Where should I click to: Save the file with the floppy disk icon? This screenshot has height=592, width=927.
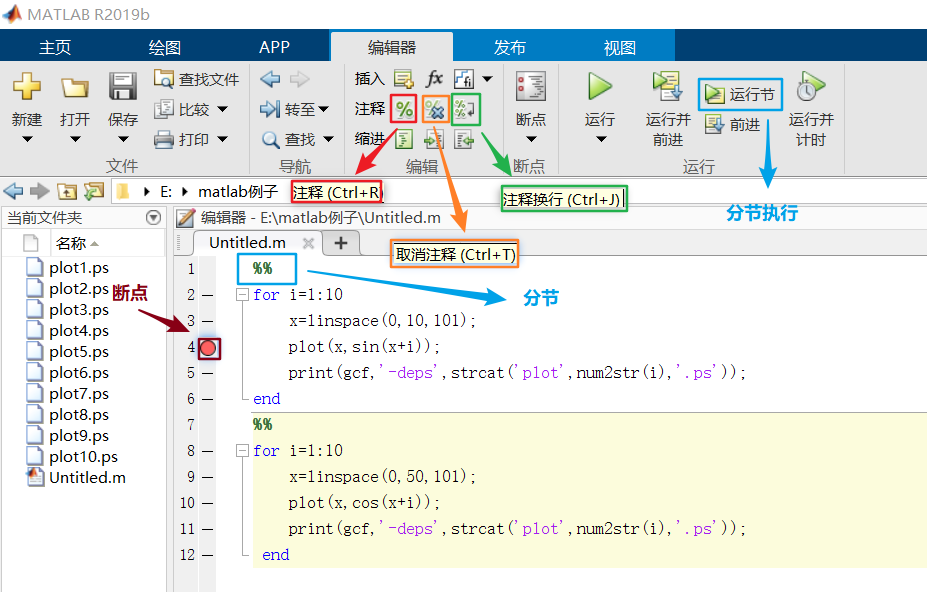click(x=122, y=86)
